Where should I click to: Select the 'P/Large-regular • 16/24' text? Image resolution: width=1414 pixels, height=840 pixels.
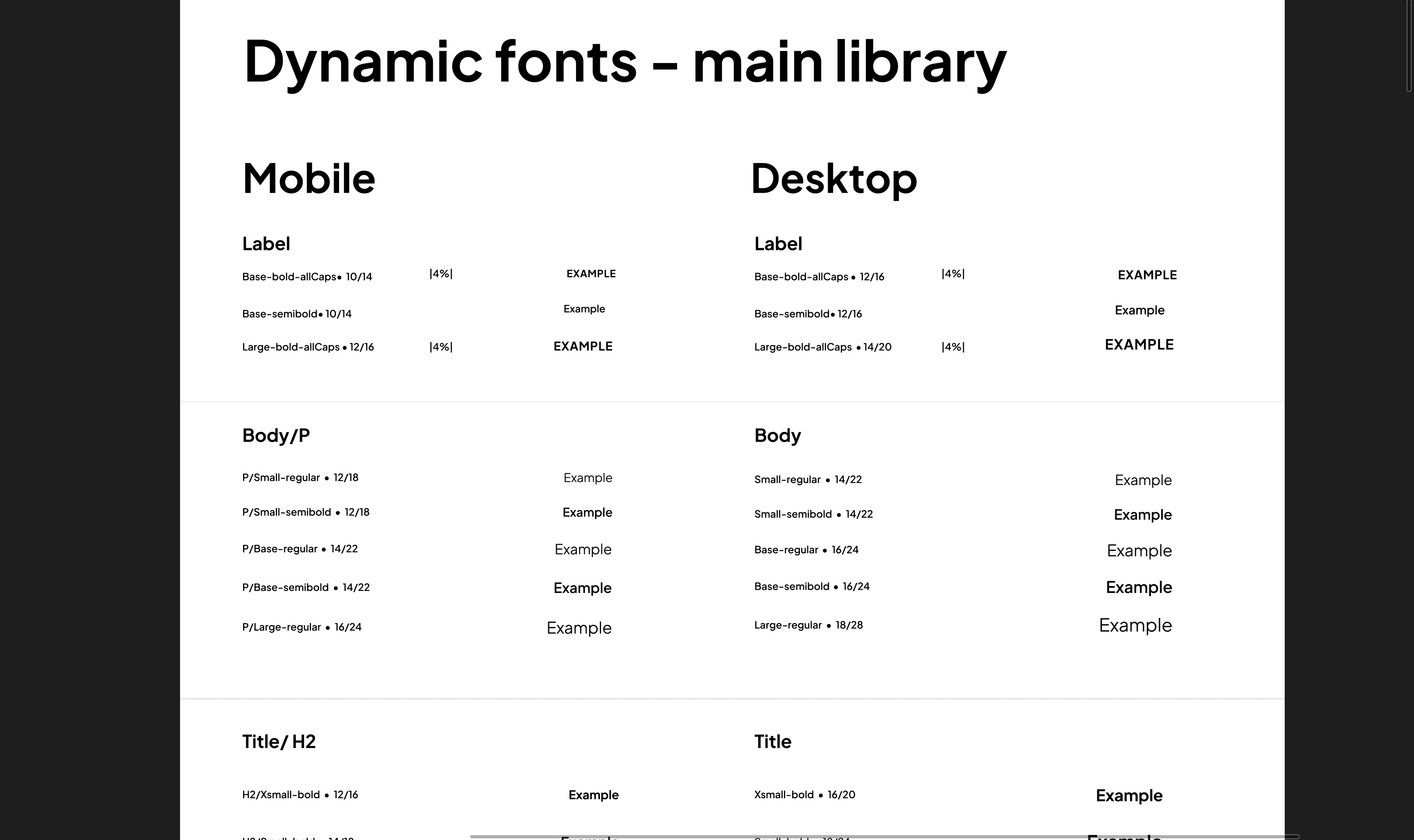(x=301, y=627)
